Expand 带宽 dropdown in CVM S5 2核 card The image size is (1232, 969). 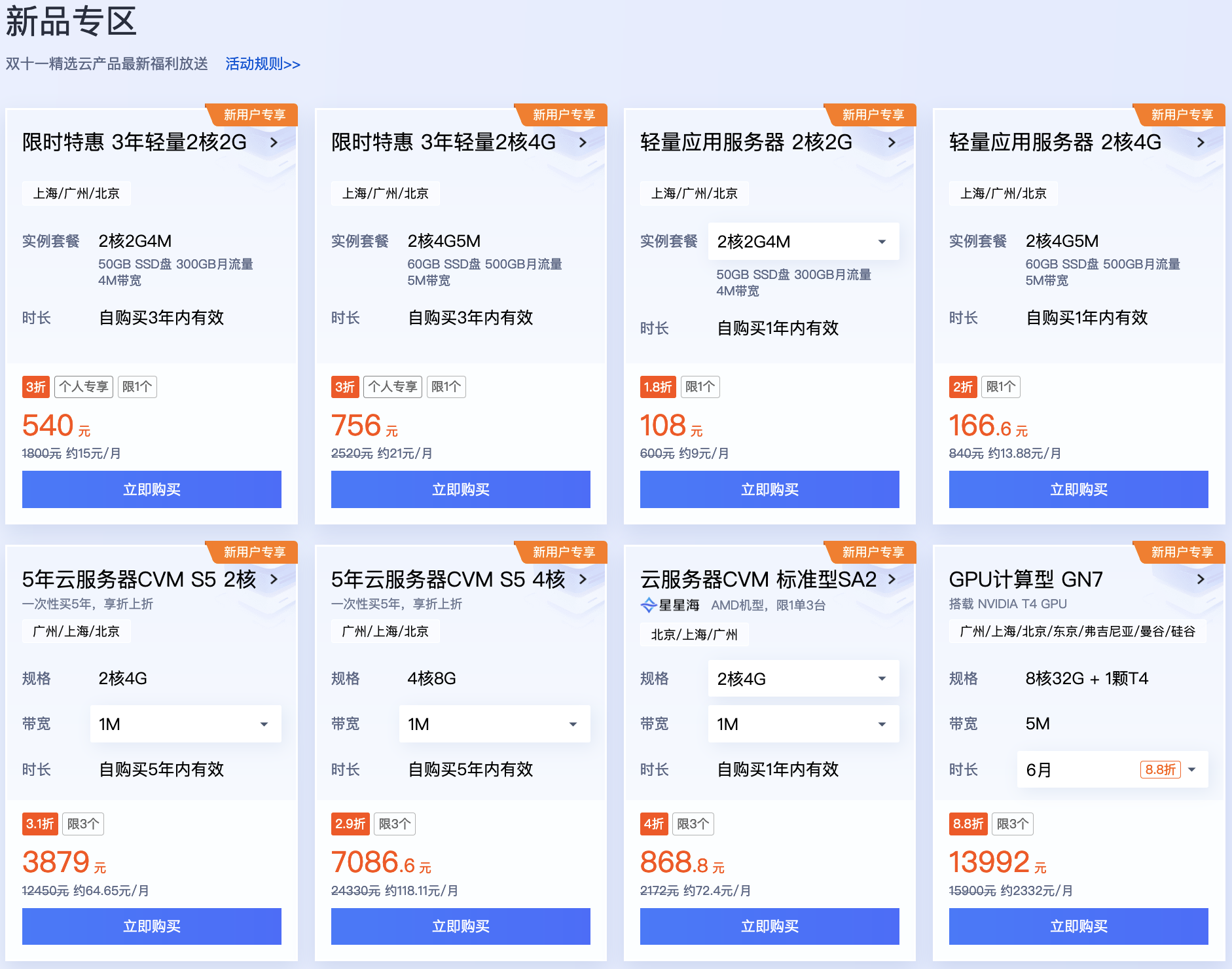coord(185,724)
